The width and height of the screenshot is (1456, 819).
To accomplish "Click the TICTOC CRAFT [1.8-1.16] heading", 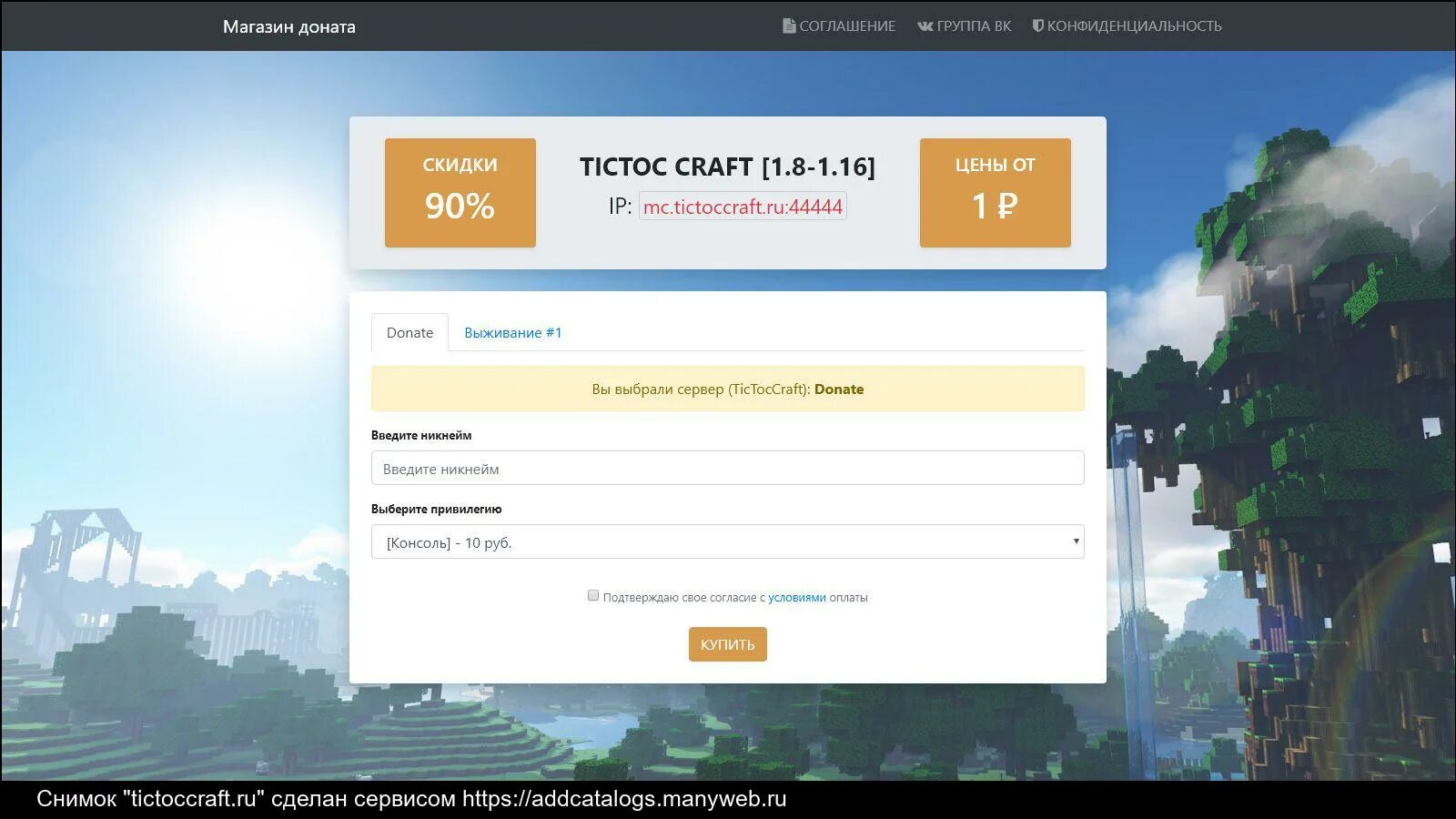I will click(x=728, y=167).
